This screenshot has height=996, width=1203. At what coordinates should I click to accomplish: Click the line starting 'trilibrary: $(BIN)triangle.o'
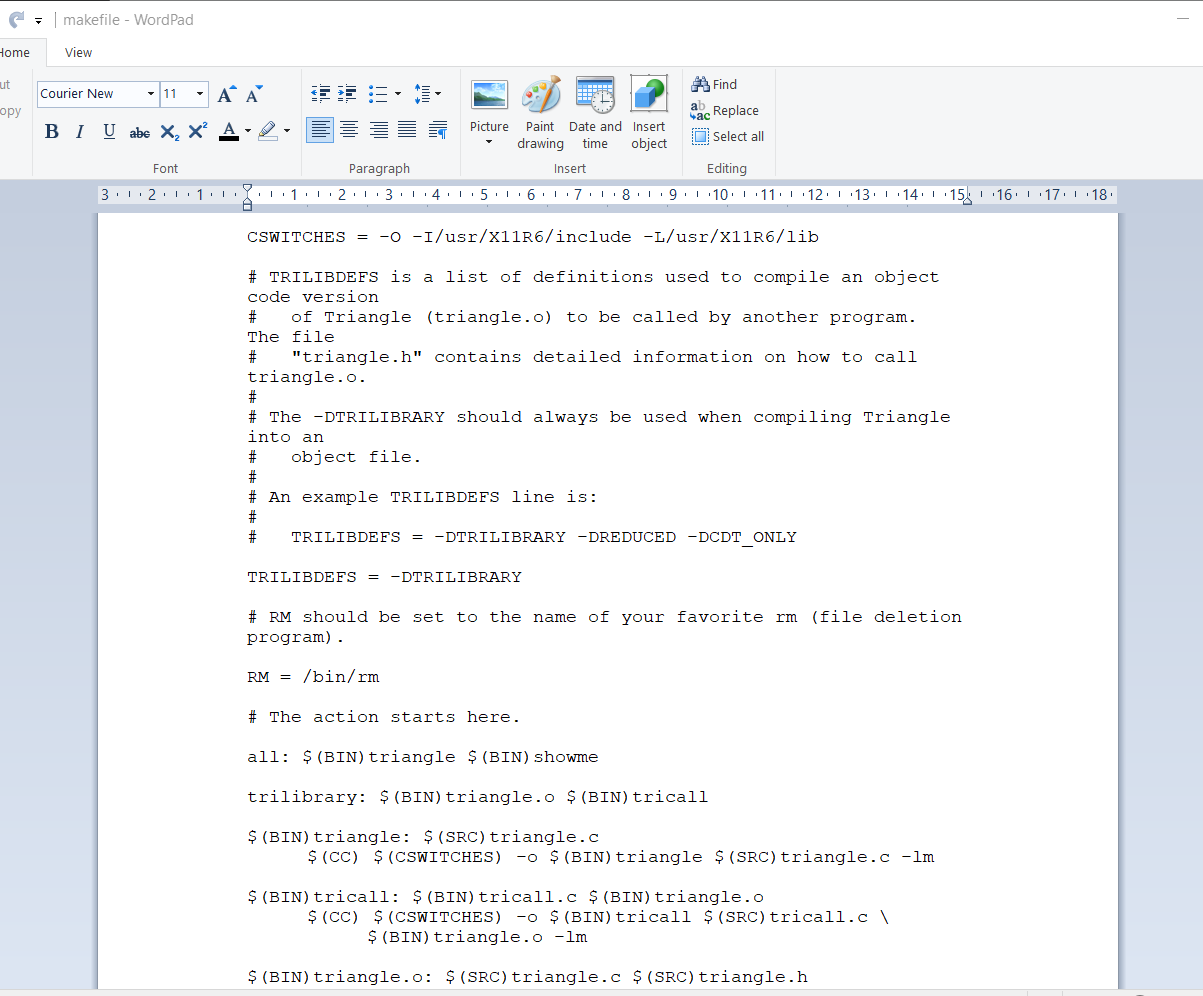[x=477, y=797]
